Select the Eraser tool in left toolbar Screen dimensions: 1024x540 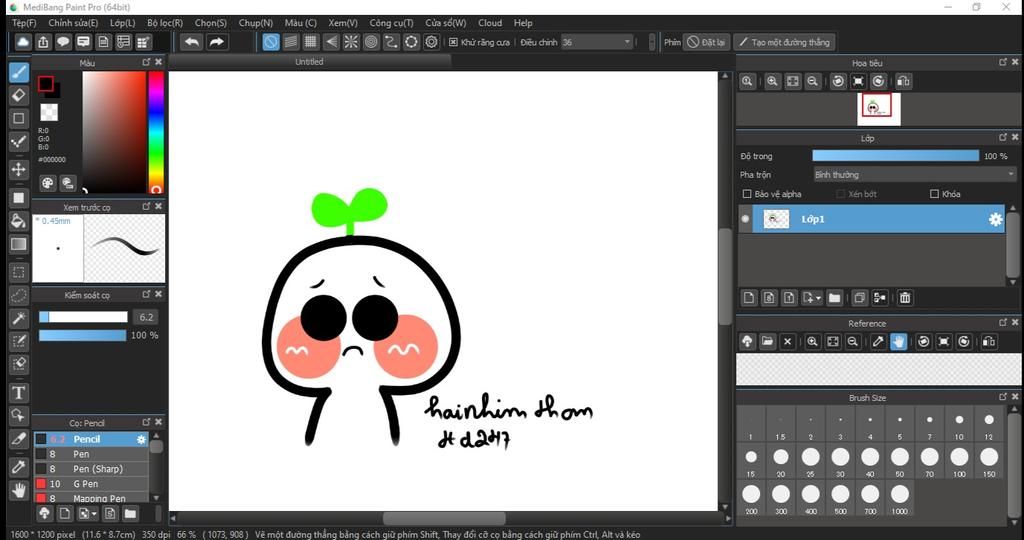(x=18, y=95)
